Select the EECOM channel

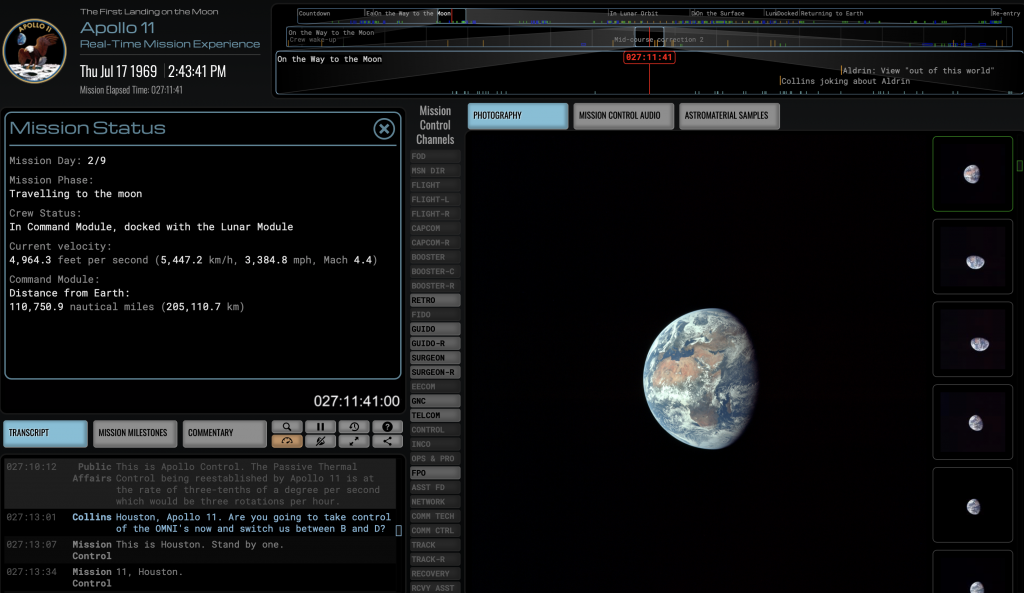click(435, 387)
